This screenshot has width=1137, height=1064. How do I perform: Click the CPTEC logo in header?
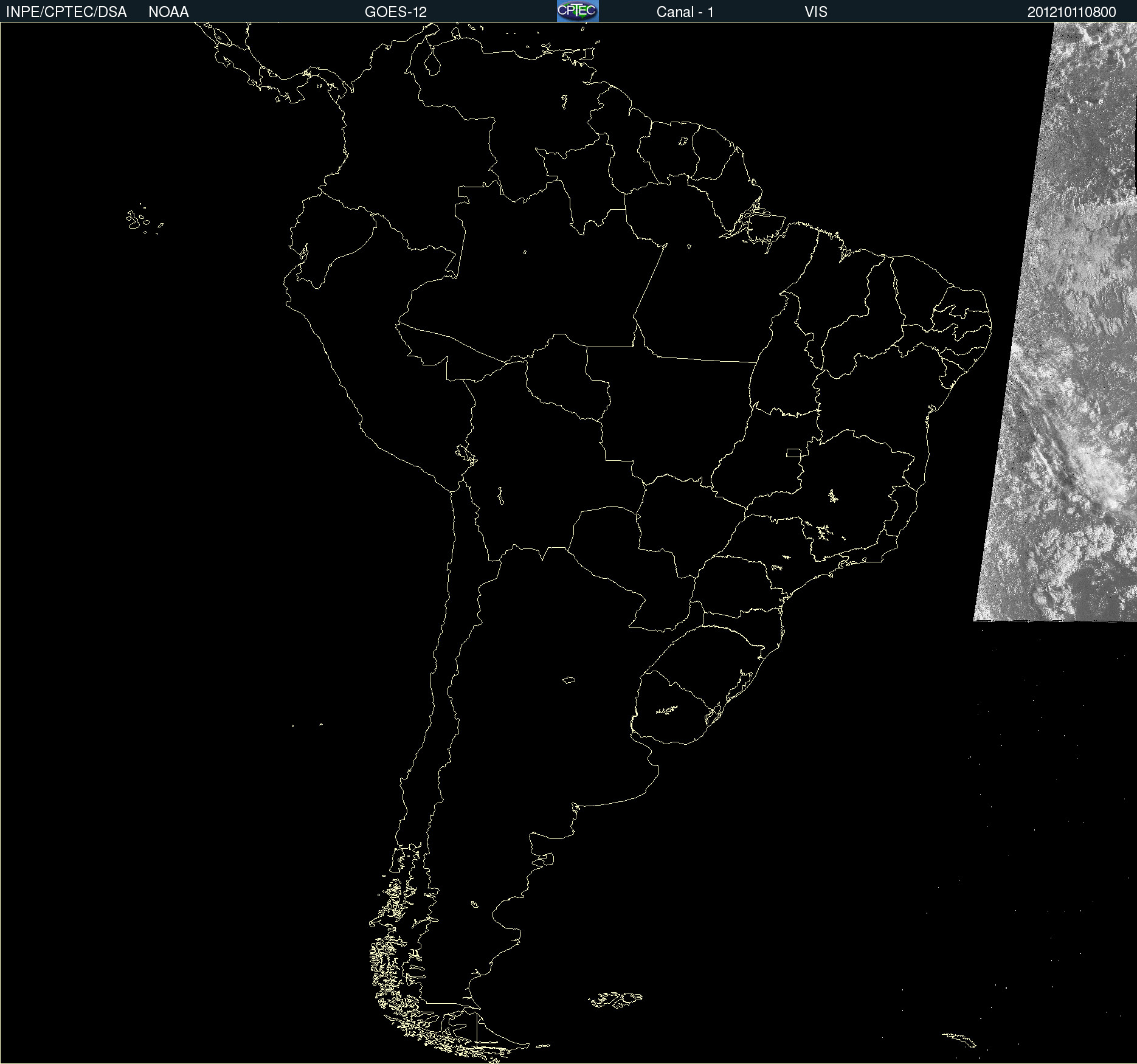tap(578, 11)
